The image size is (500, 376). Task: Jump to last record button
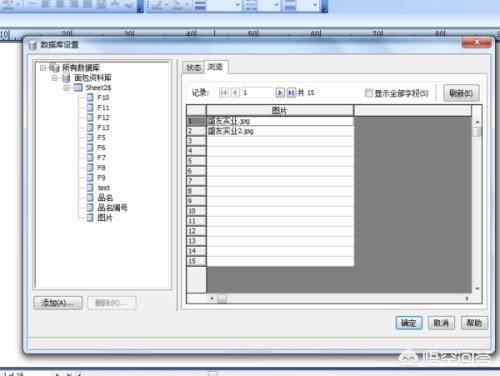(x=291, y=93)
